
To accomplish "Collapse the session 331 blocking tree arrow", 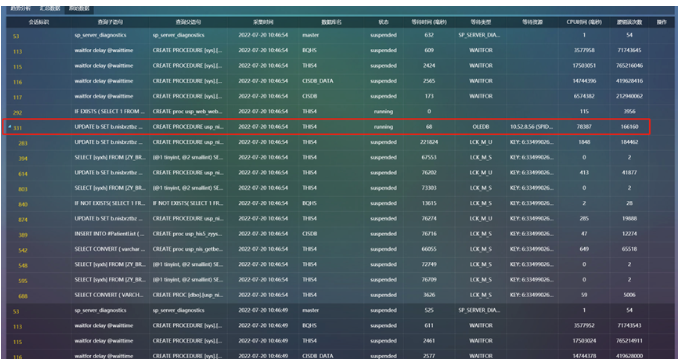I will pos(10,126).
